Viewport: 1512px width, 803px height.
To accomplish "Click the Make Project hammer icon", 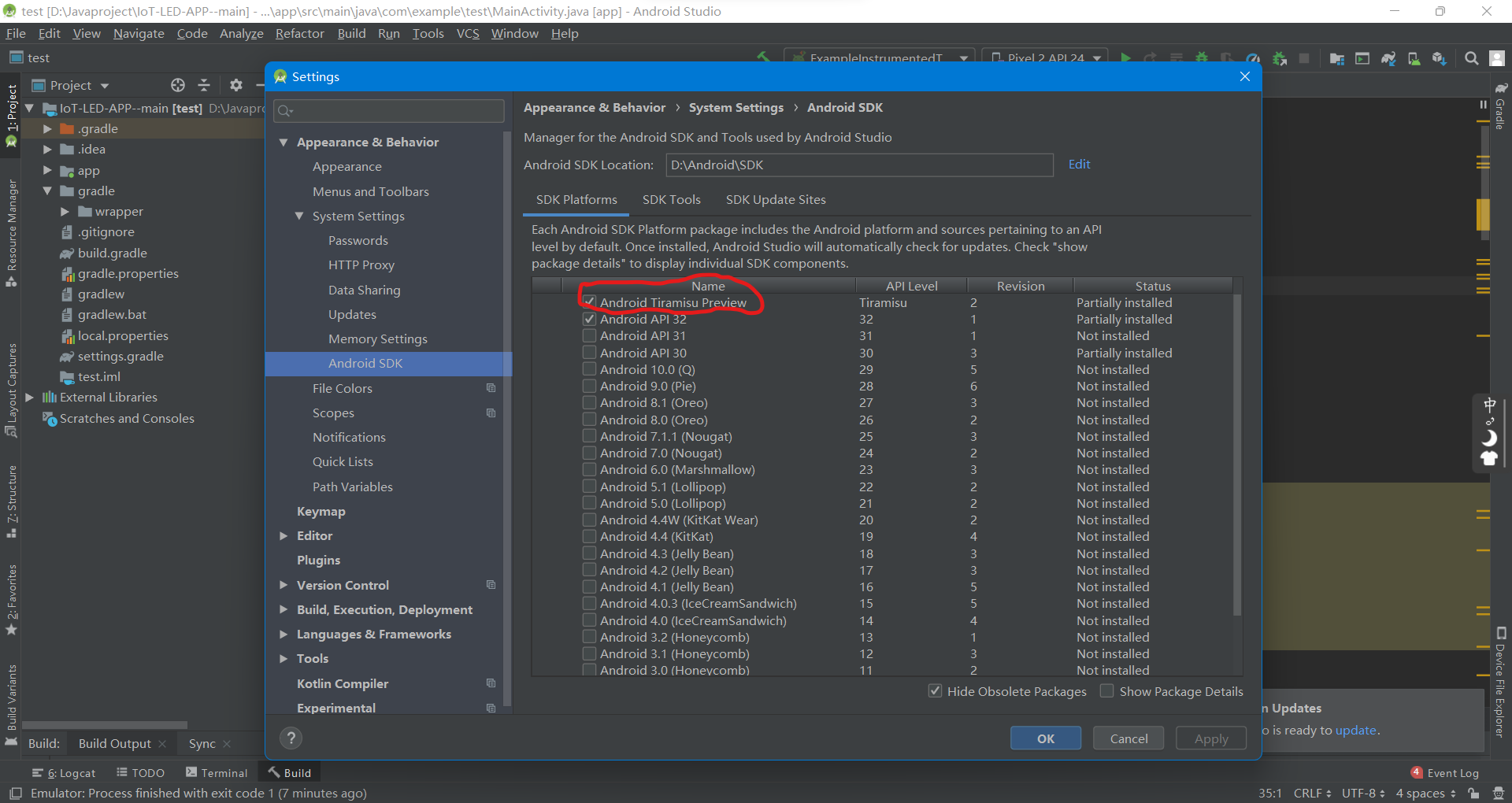I will click(763, 57).
